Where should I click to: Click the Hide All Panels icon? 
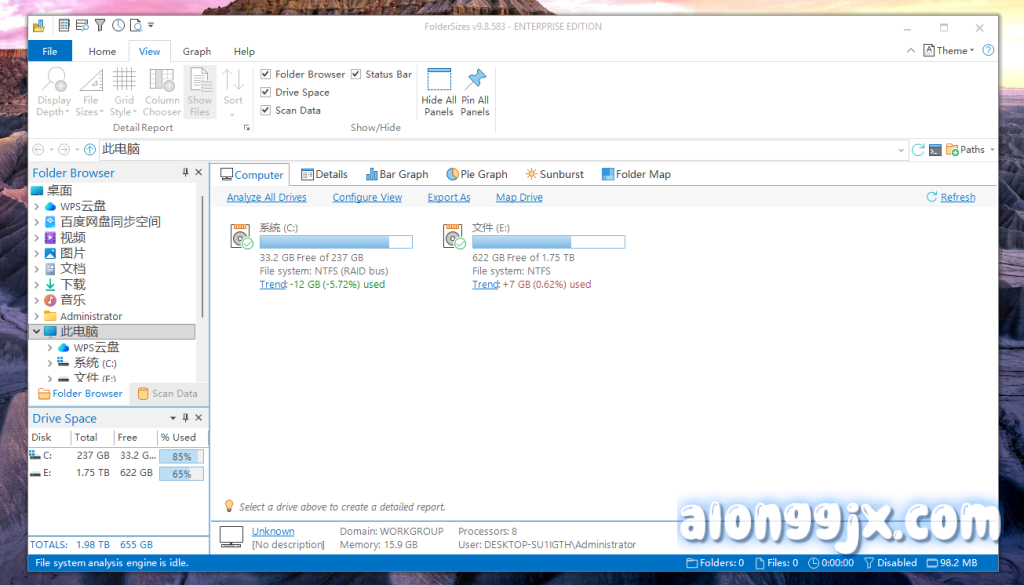pyautogui.click(x=439, y=80)
